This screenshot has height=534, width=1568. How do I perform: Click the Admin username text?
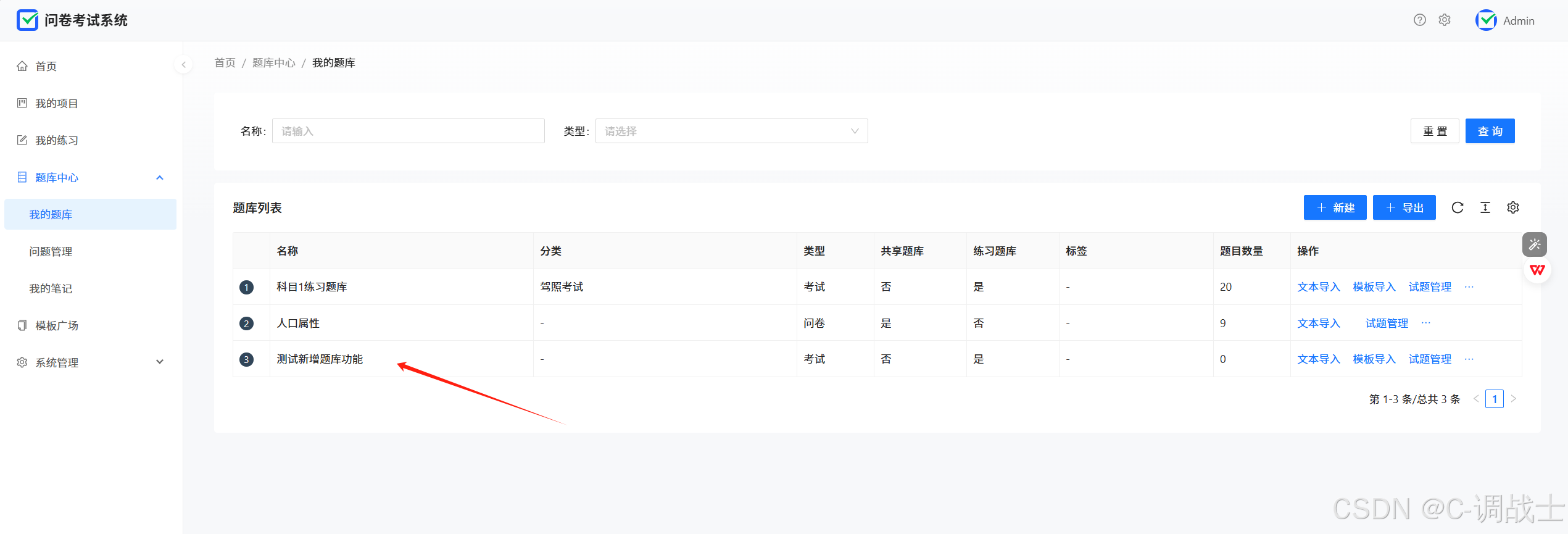click(1519, 20)
